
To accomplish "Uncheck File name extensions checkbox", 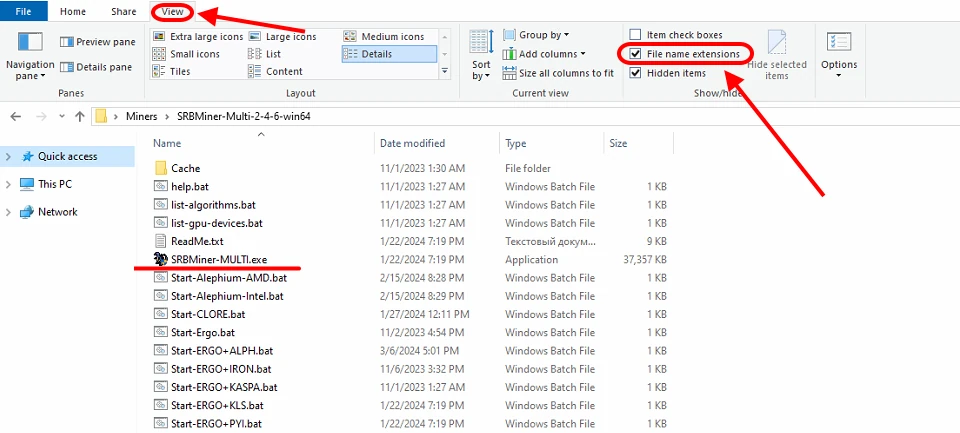I will (x=635, y=54).
